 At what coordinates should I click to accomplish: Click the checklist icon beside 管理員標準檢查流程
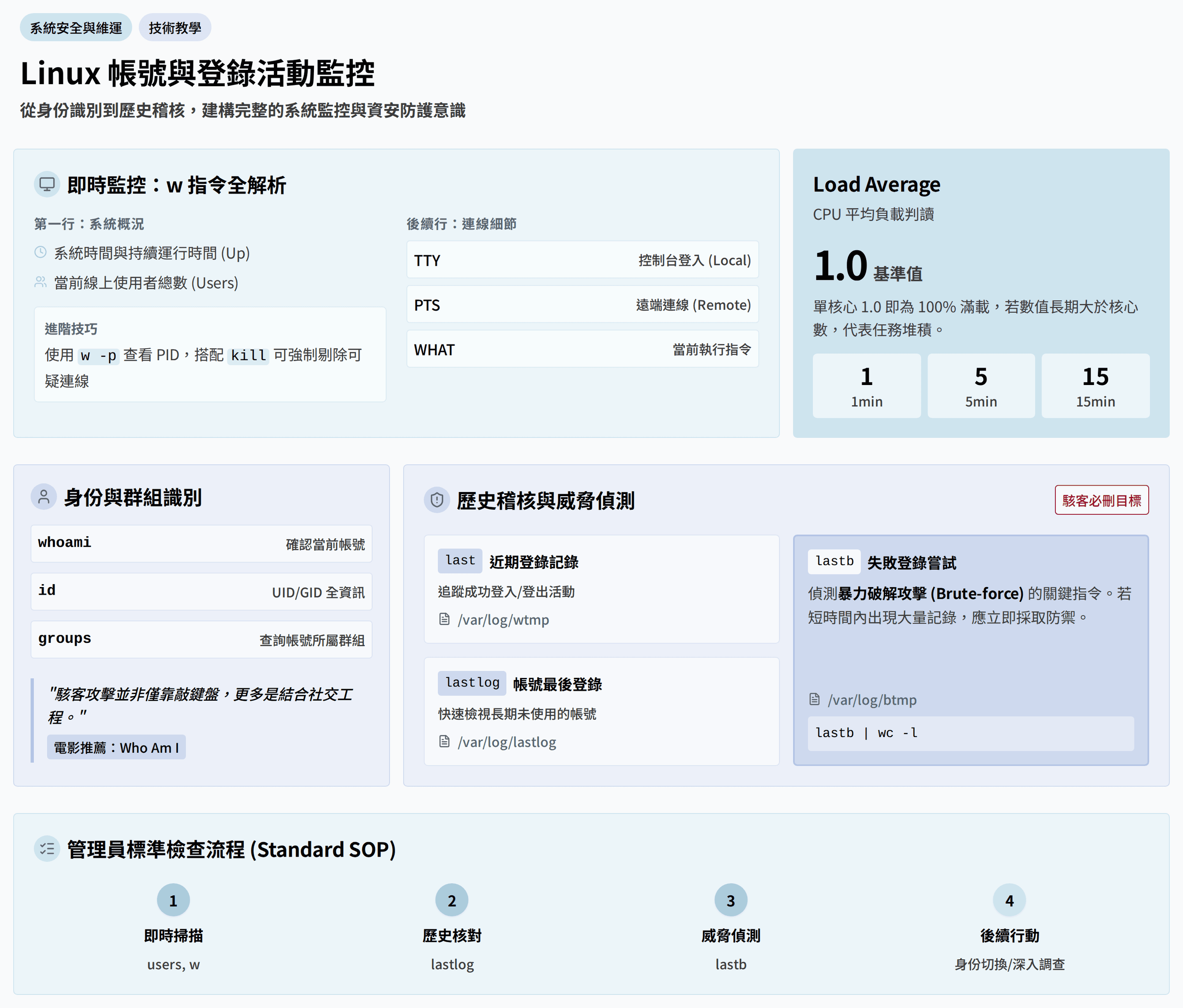tap(47, 849)
